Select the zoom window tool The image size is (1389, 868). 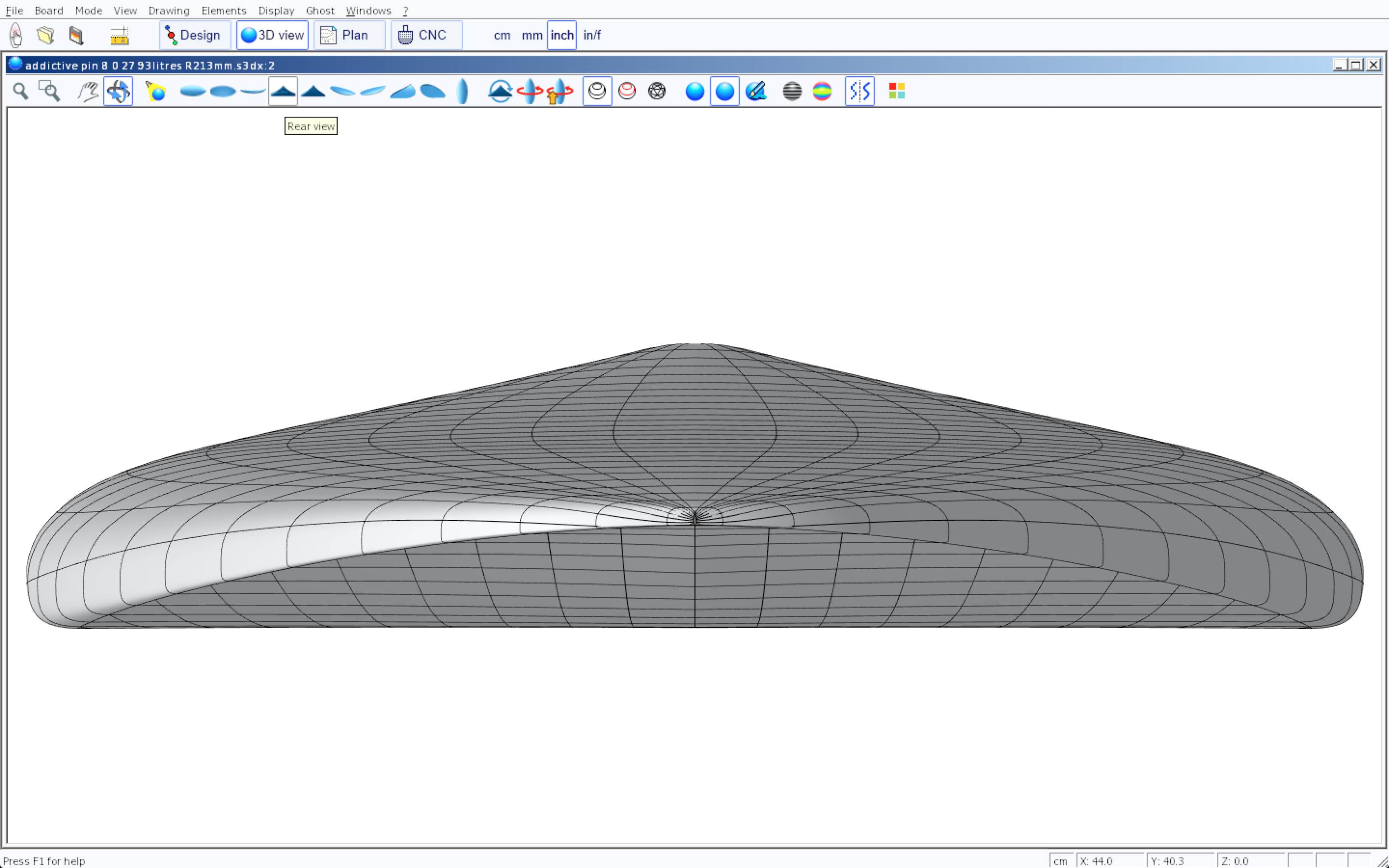tap(49, 91)
